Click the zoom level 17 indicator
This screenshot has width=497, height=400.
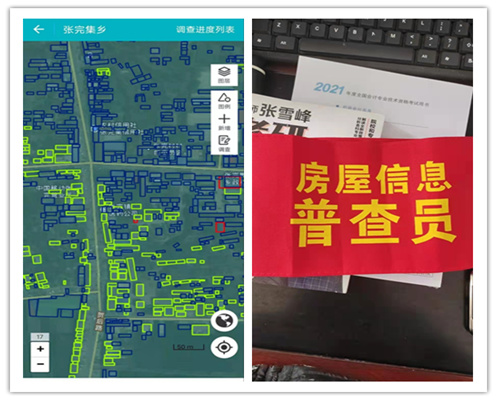40,337
